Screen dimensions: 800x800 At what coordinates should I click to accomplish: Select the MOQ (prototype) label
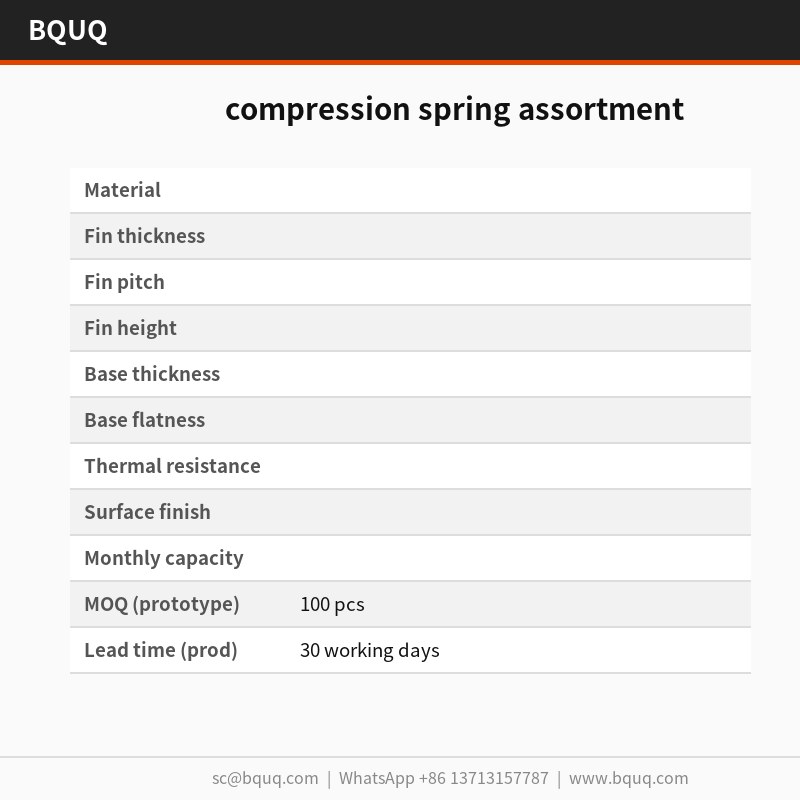pyautogui.click(x=162, y=604)
